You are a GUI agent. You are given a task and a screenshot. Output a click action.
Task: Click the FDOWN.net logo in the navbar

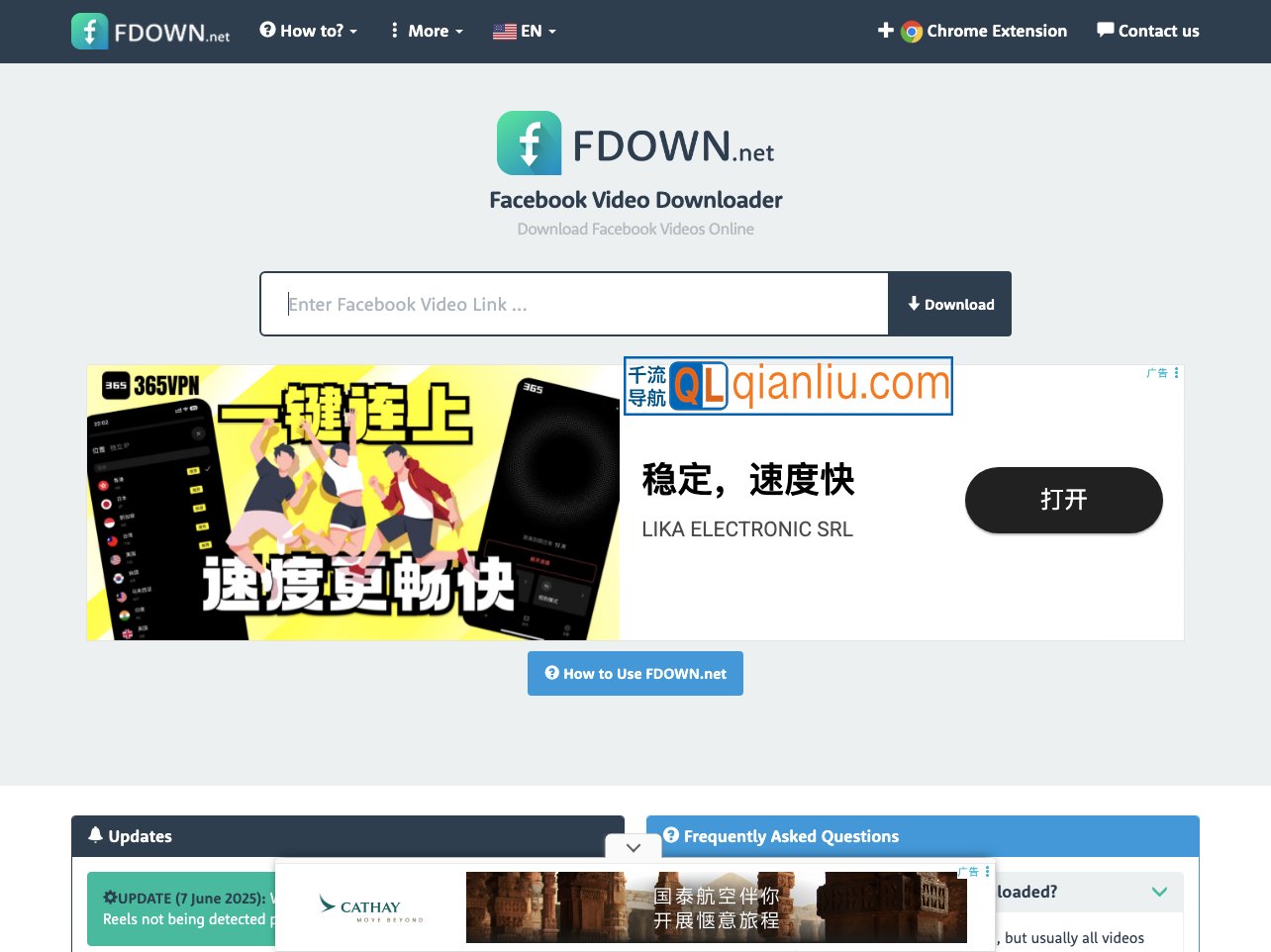pos(149,31)
